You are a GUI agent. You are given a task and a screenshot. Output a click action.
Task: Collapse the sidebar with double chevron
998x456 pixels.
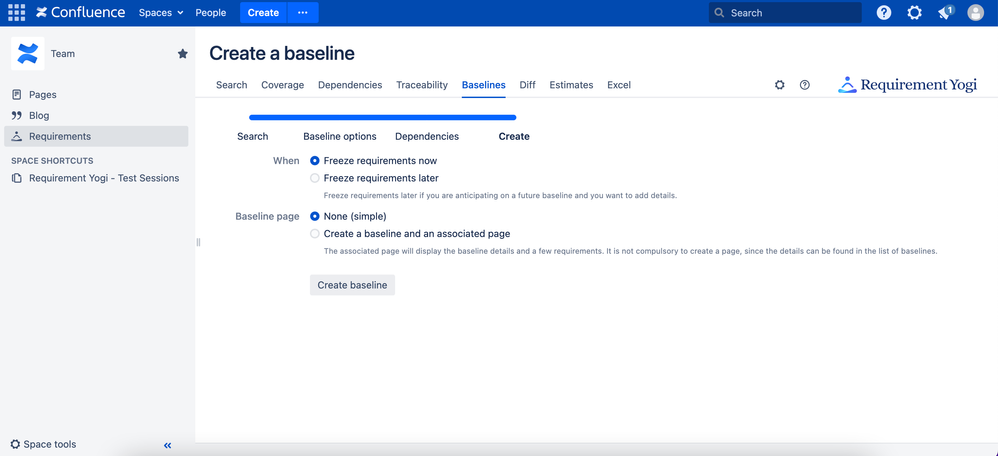168,445
